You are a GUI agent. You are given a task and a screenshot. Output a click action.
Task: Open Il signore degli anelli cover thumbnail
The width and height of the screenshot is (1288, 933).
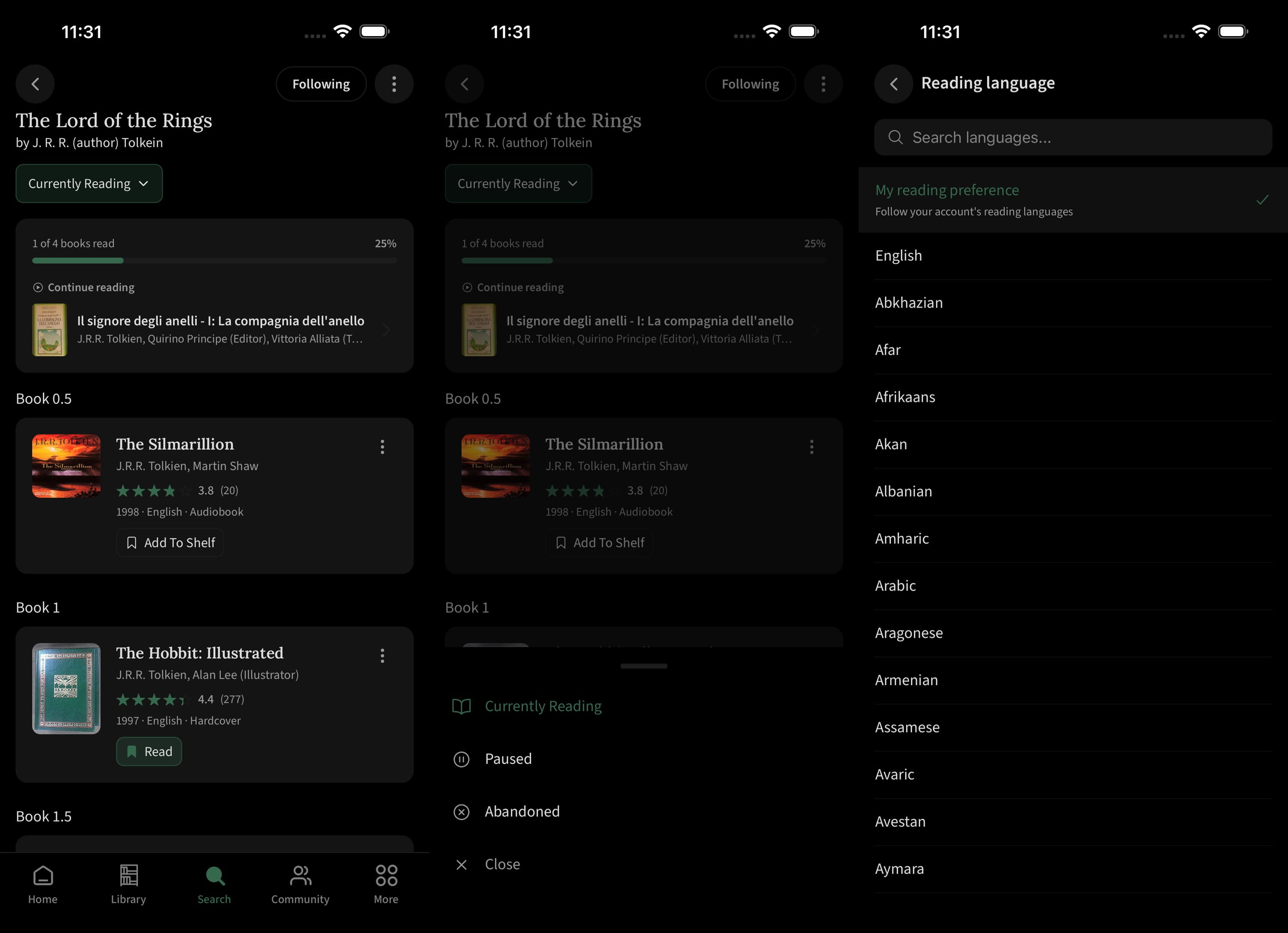49,330
